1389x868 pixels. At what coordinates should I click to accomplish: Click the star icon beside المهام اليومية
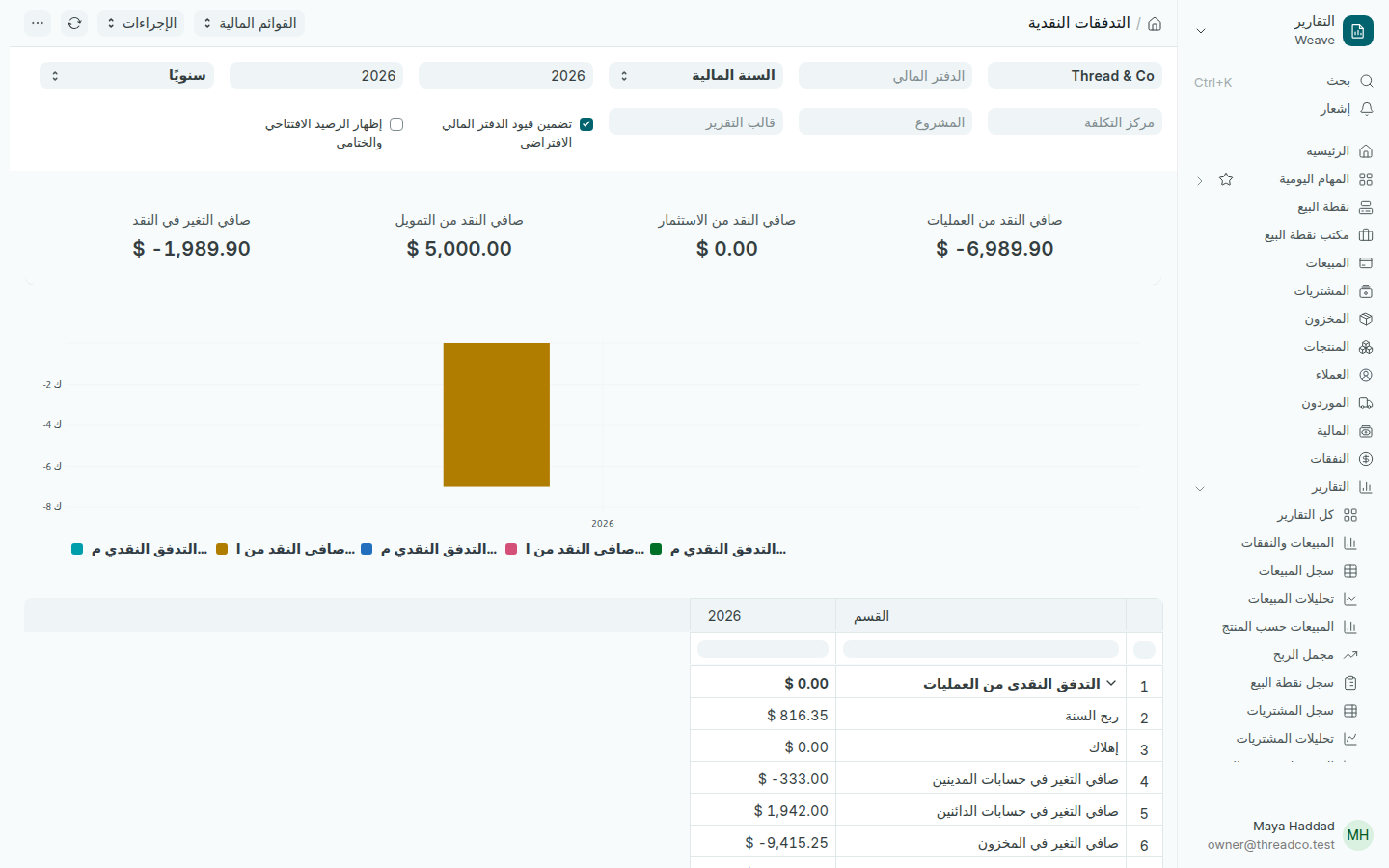point(1226,179)
